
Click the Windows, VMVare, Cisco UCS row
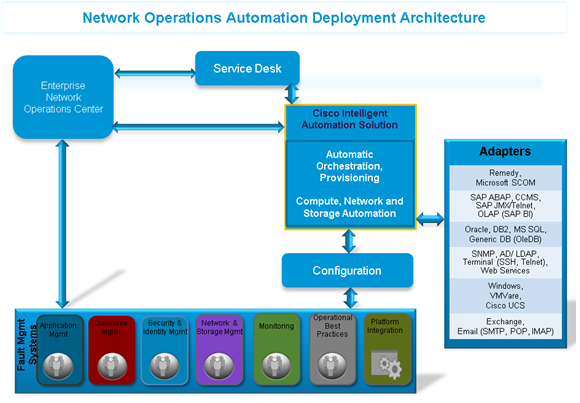[x=505, y=296]
